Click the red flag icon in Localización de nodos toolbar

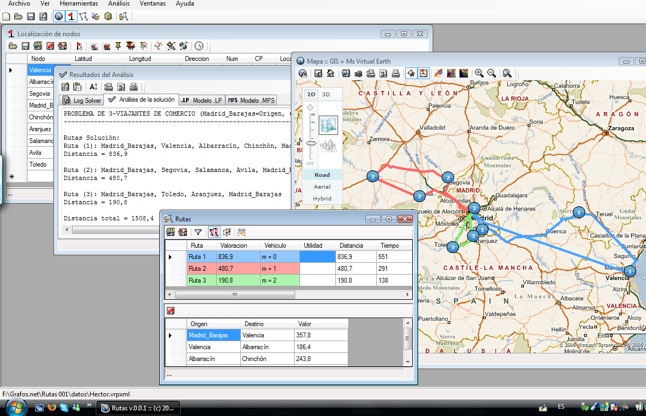79,46
